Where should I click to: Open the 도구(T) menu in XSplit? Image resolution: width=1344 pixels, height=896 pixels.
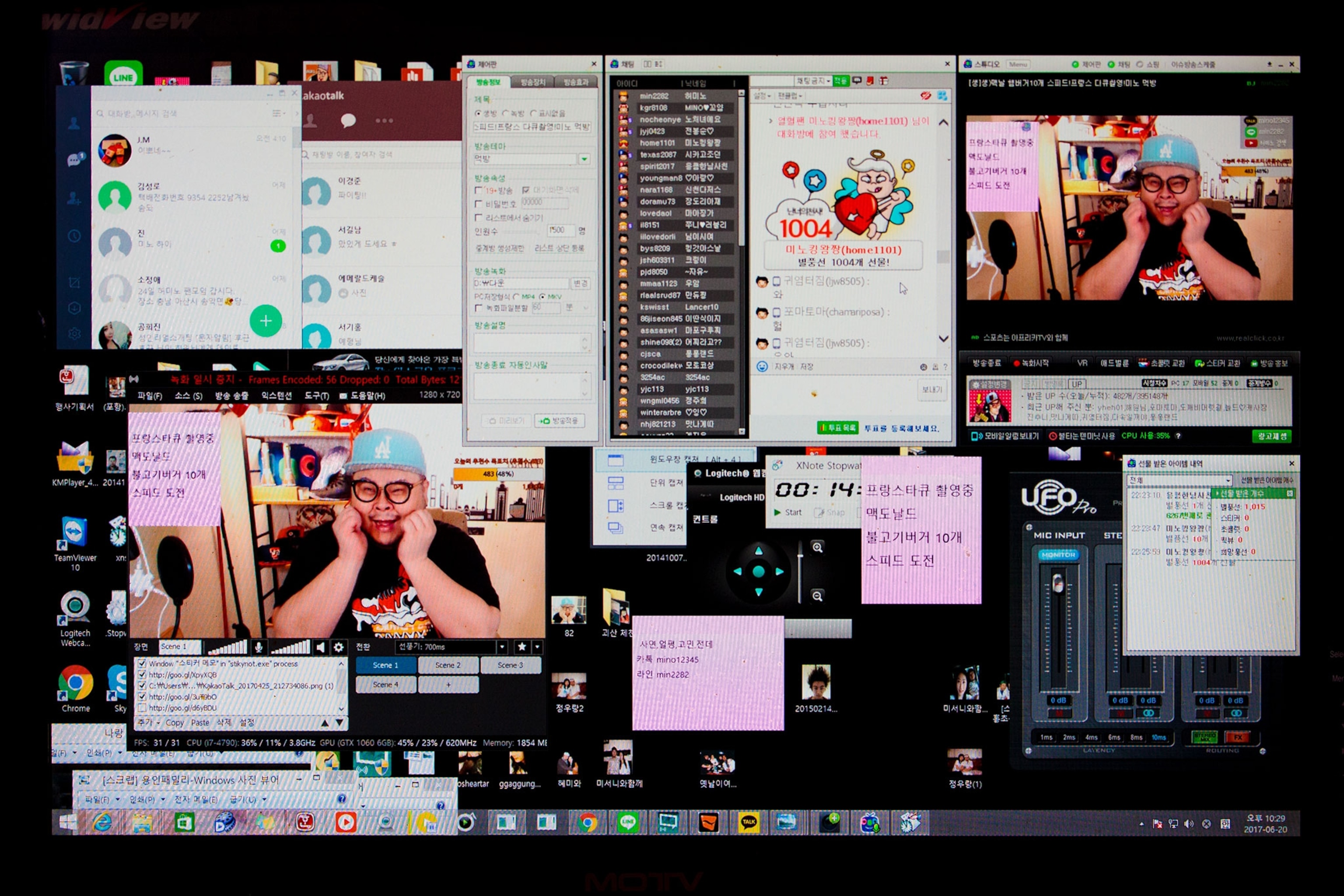tap(317, 395)
